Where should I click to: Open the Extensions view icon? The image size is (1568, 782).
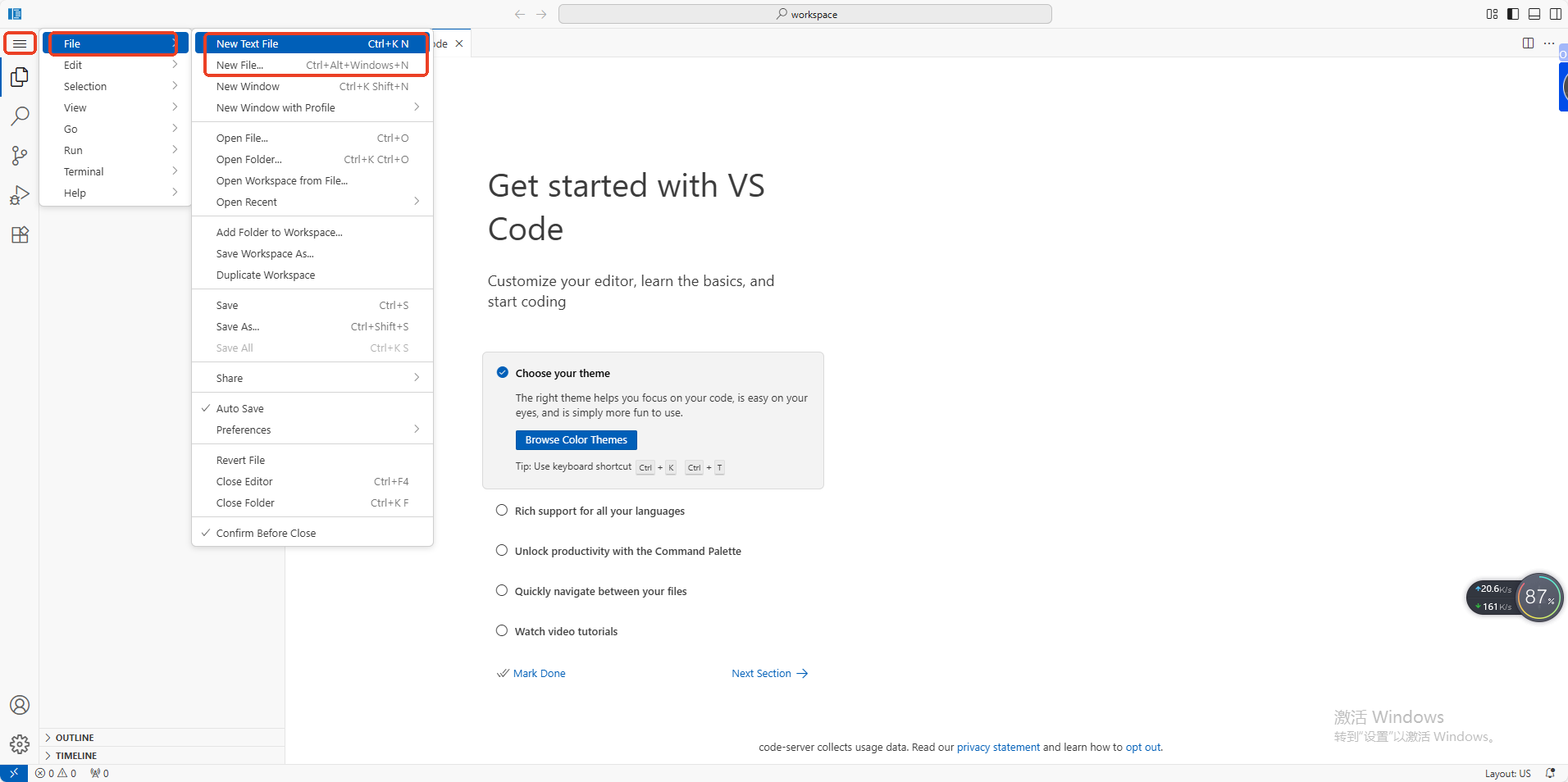(20, 234)
